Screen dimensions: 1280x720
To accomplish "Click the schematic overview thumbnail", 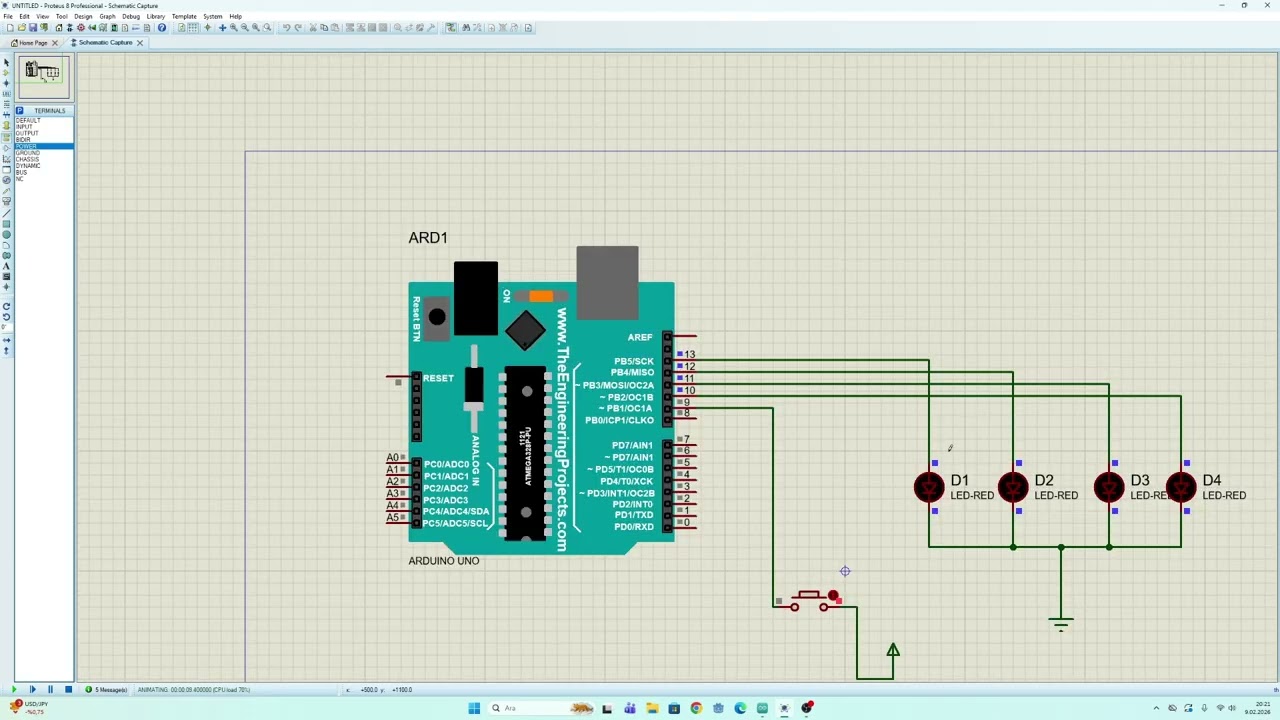I will (x=43, y=76).
